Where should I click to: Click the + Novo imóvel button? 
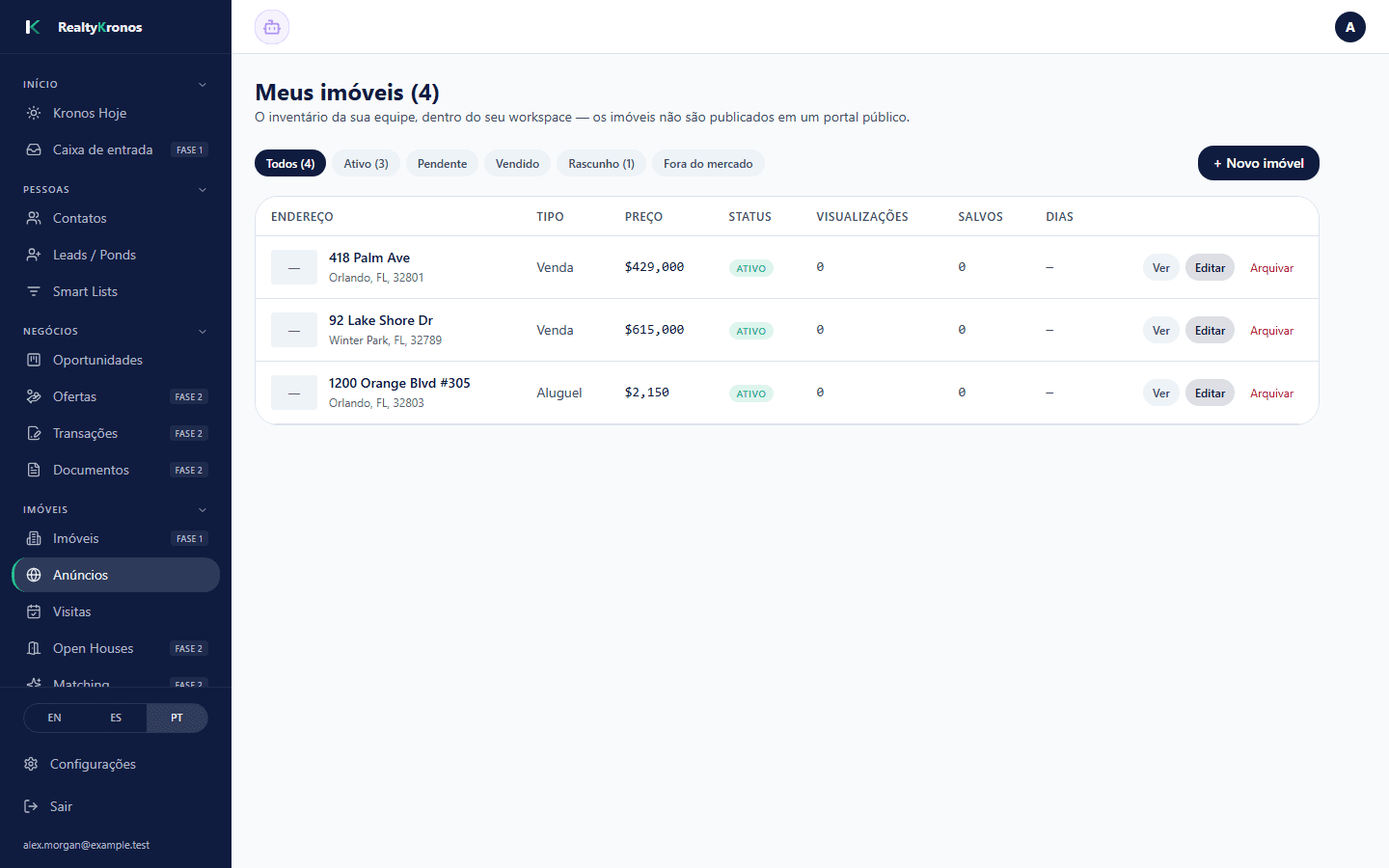click(x=1259, y=163)
